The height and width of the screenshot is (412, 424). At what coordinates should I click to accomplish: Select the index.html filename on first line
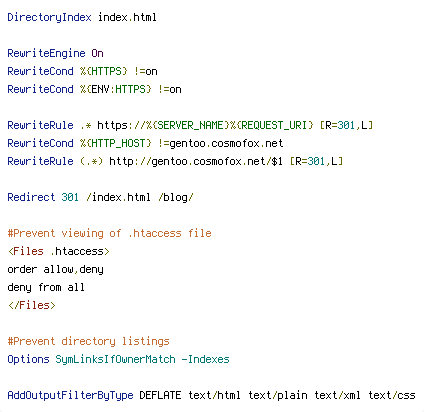[x=127, y=17]
